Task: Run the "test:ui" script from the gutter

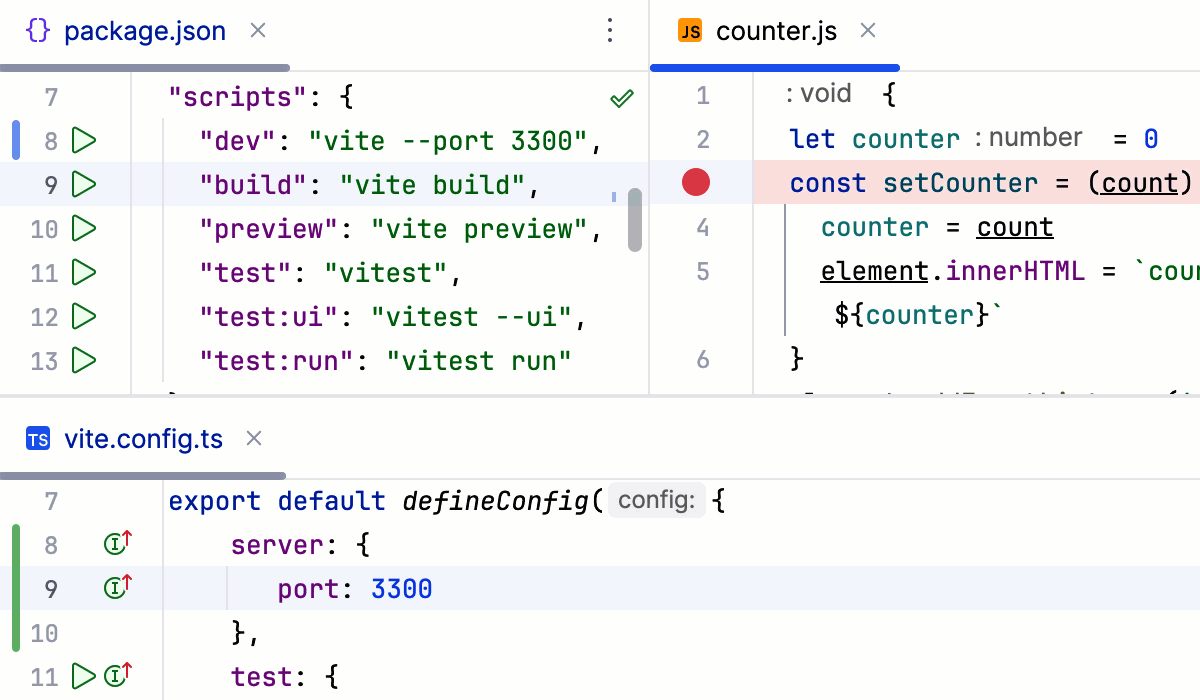Action: (x=84, y=317)
